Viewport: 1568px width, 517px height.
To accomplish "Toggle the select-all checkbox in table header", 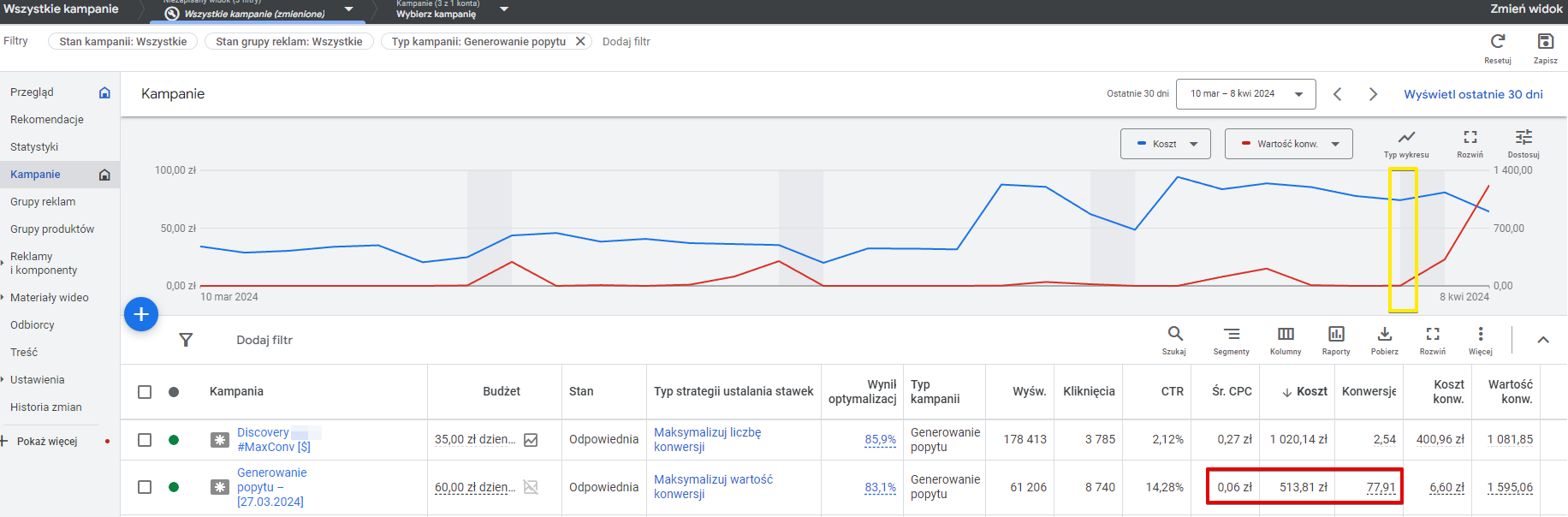I will coord(145,392).
